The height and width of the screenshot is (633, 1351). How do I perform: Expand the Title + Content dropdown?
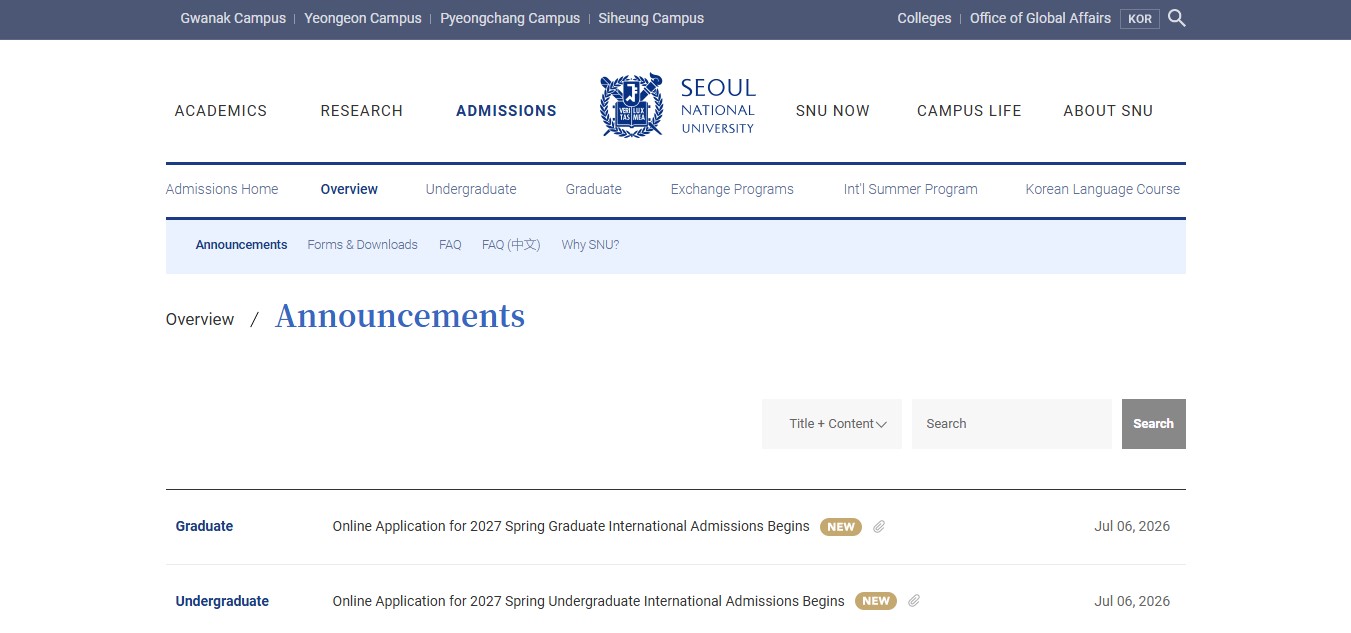coord(832,424)
